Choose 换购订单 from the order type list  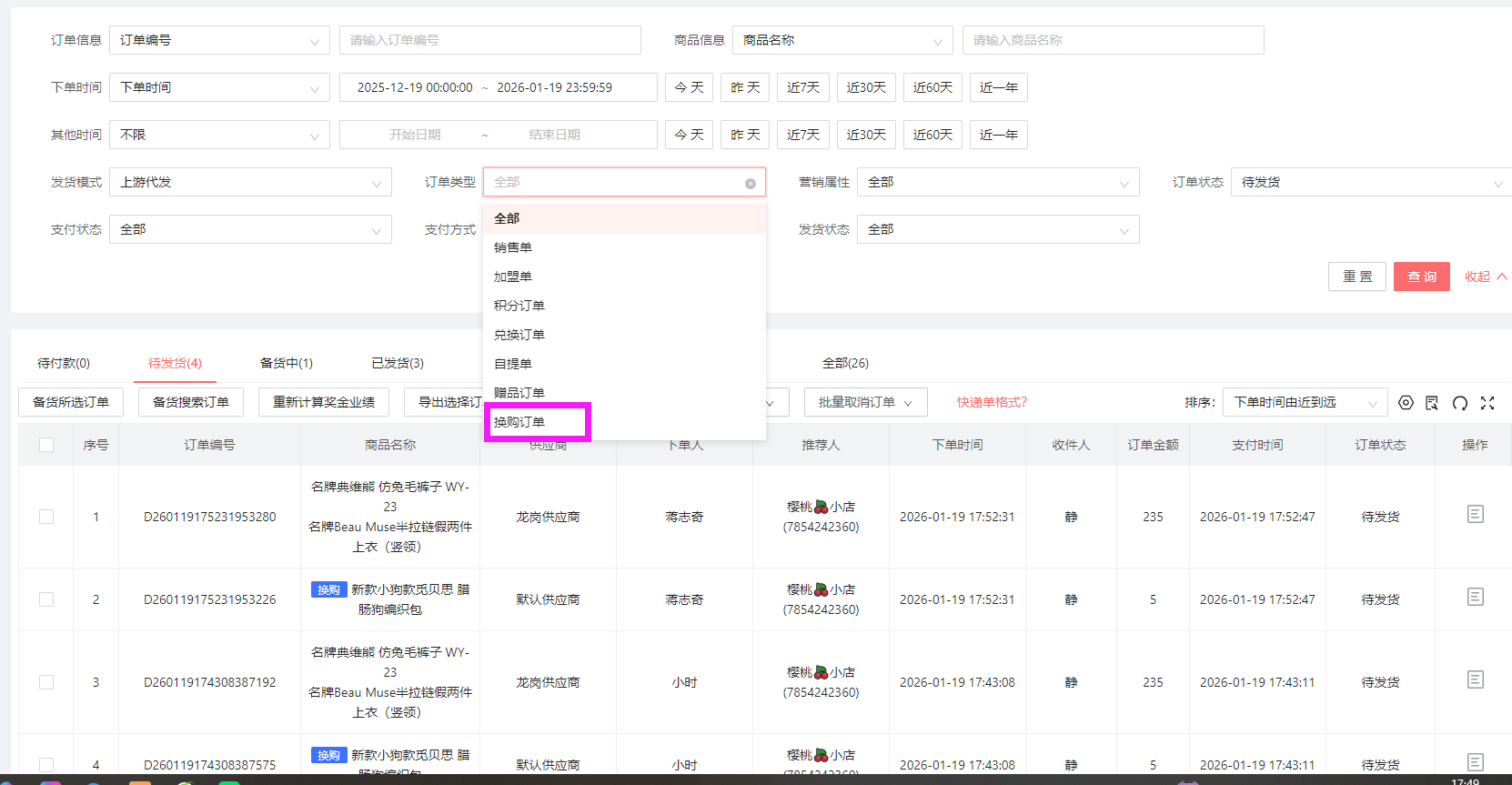(519, 422)
